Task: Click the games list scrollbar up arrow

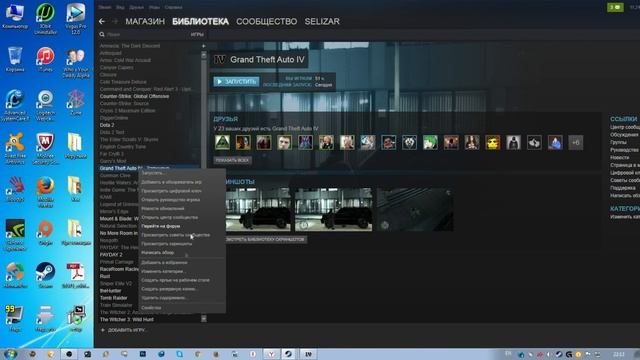Action: coord(204,55)
